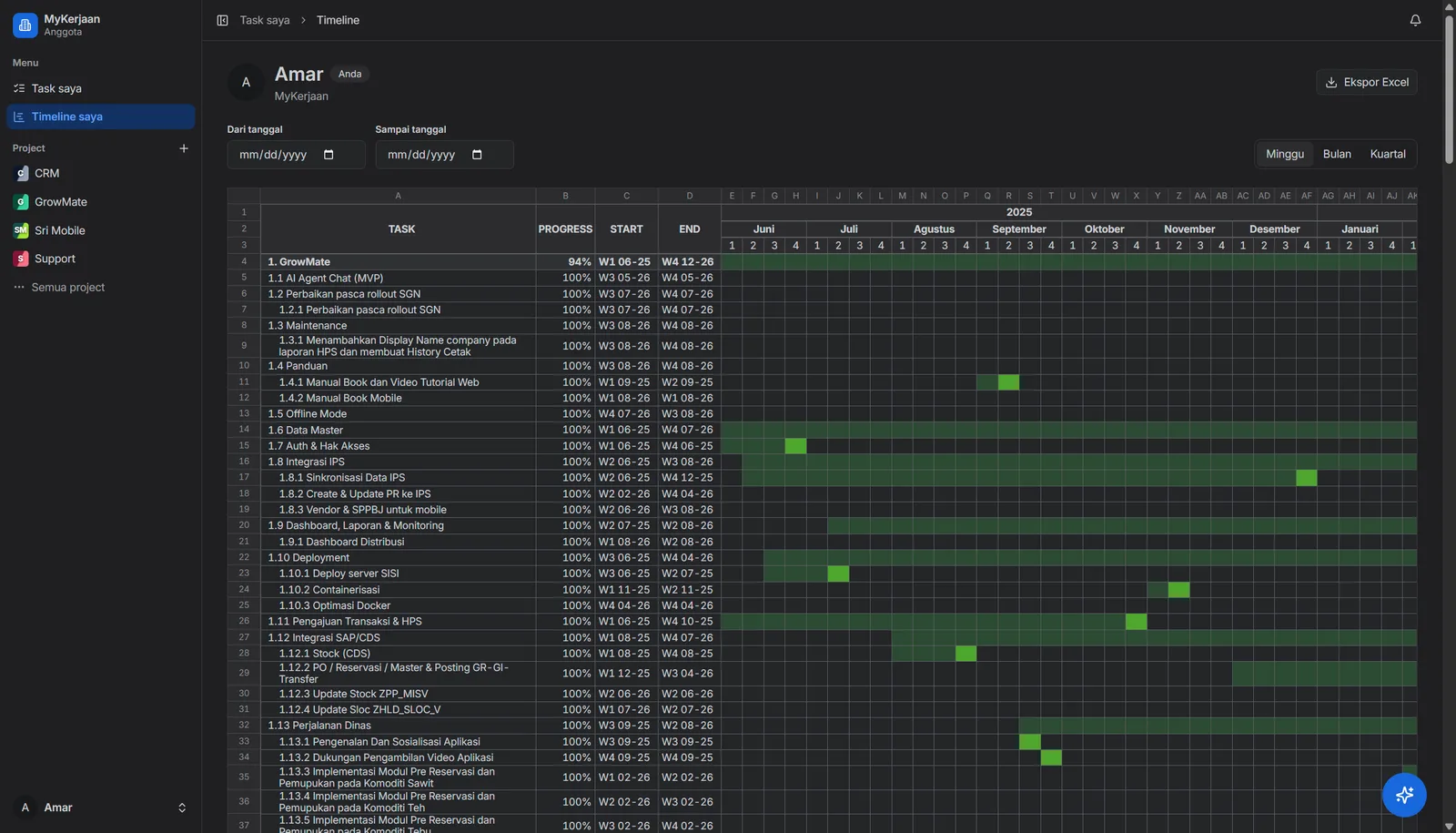Click the Amar avatar in header
This screenshot has width=1456, height=833.
click(x=246, y=82)
